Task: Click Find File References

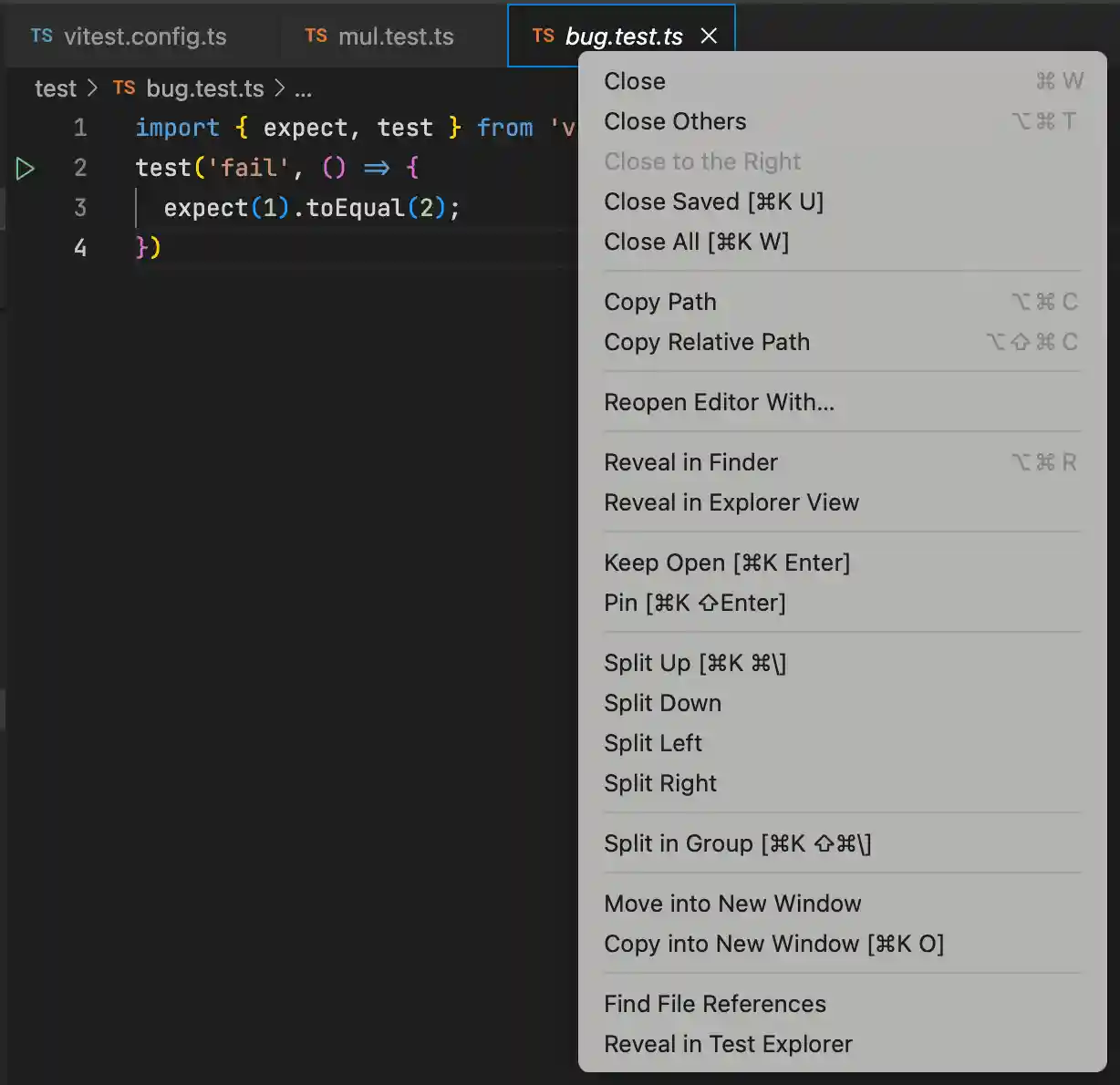Action: [715, 1004]
